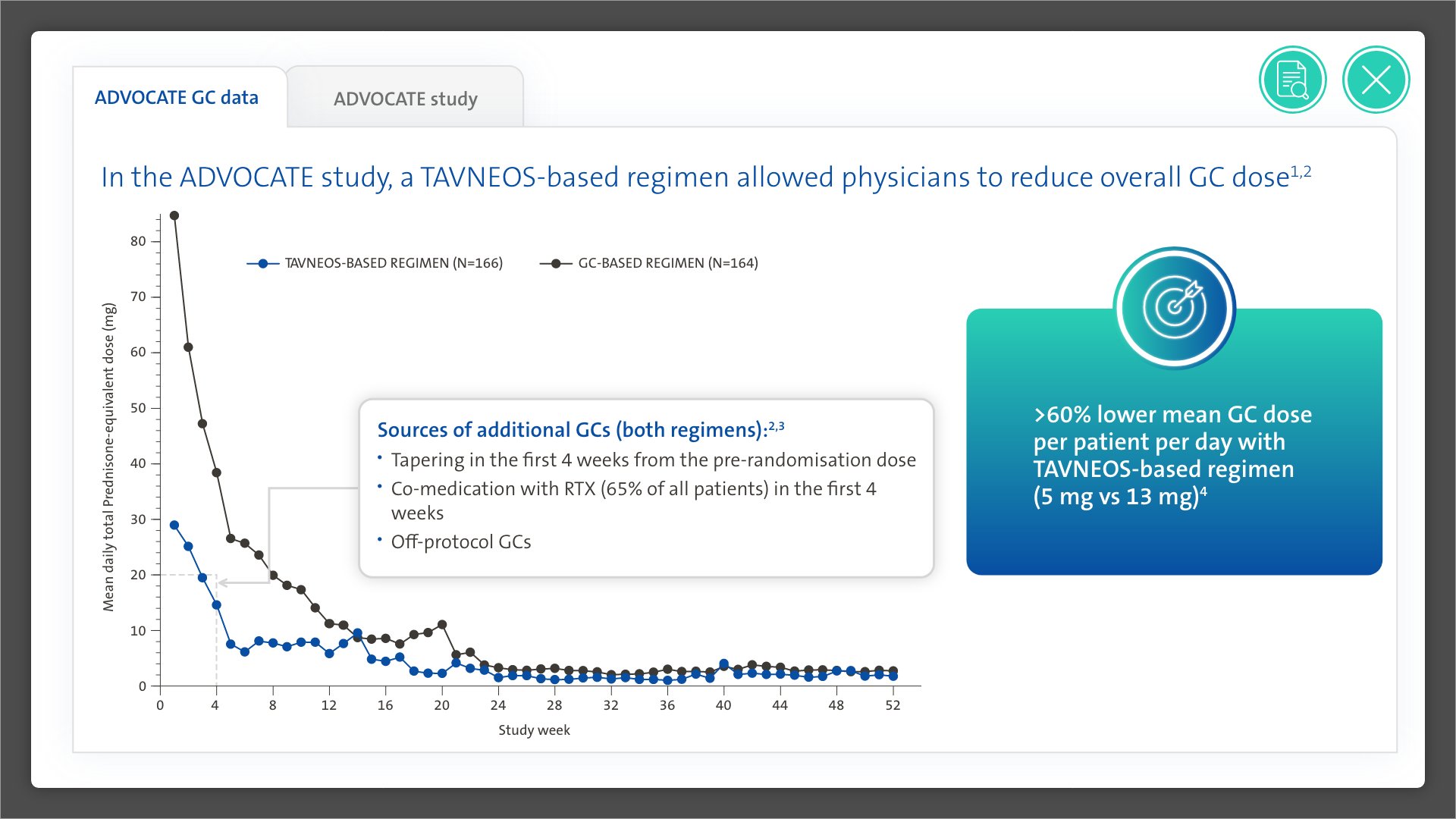Click the >60% lower mean GC dose callout
Image resolution: width=1456 pixels, height=819 pixels.
(x=1172, y=455)
